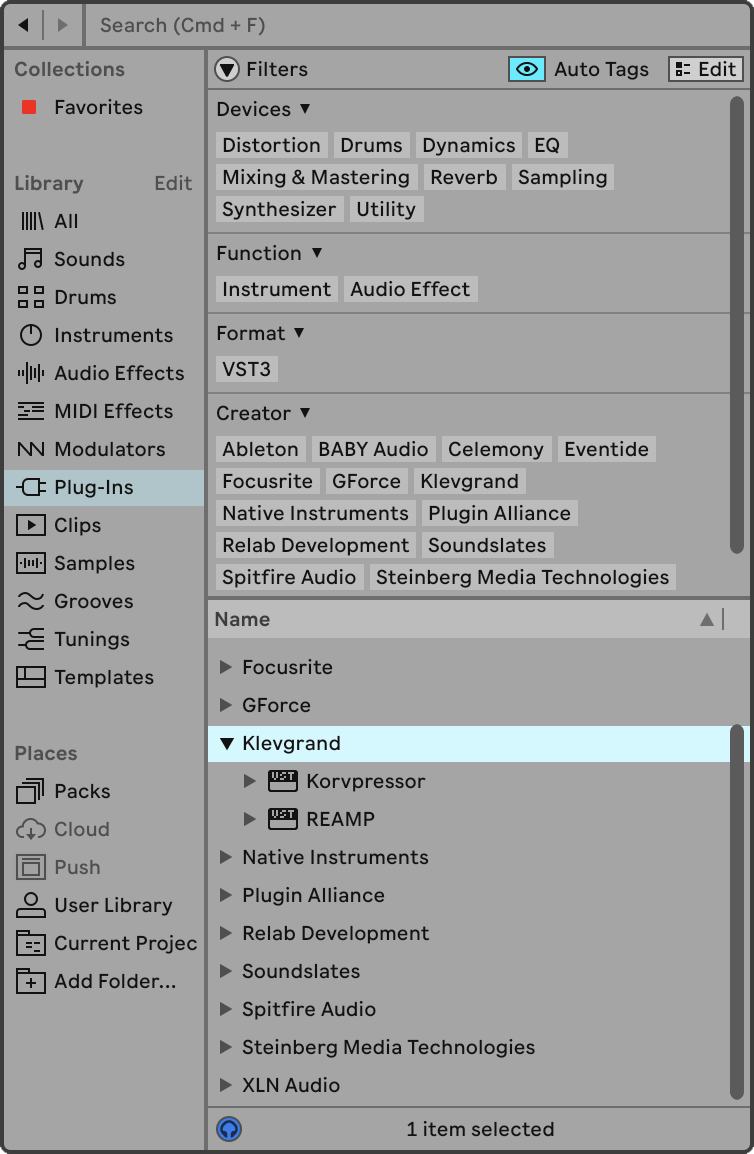Toggle the Instrument function tag
The width and height of the screenshot is (754, 1154).
point(277,289)
